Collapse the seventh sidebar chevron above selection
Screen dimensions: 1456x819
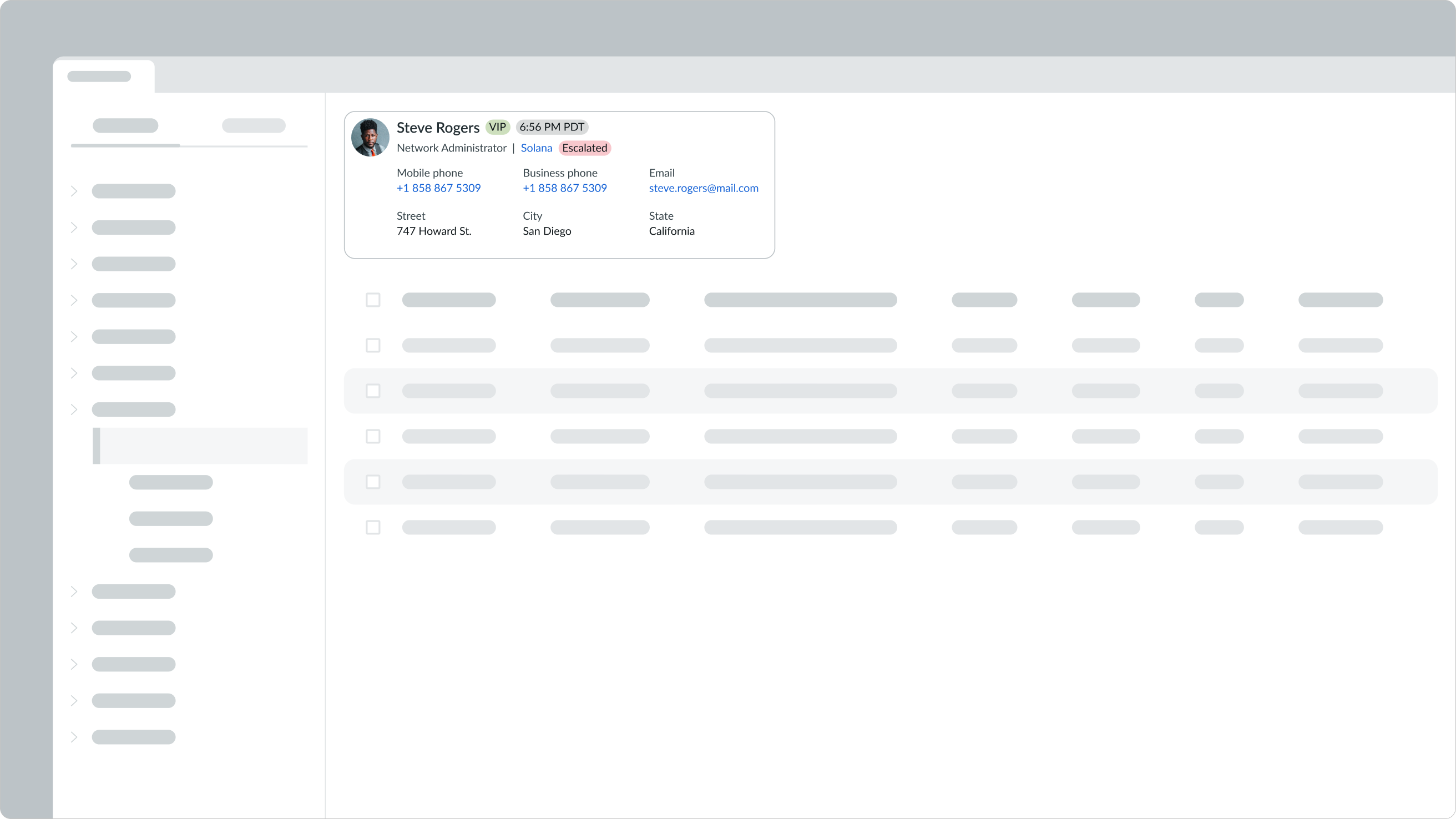pos(74,409)
